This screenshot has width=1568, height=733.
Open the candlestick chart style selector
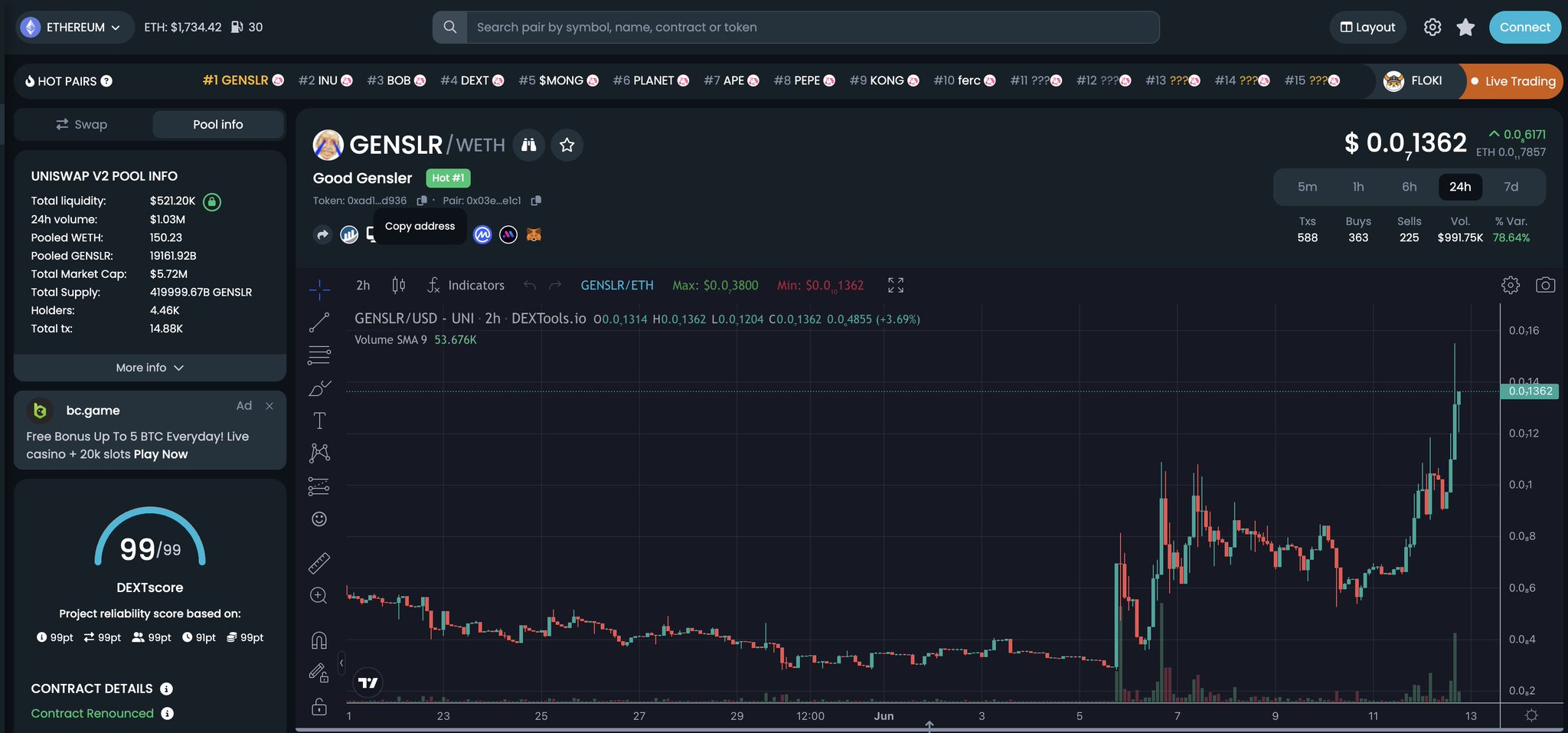[398, 285]
